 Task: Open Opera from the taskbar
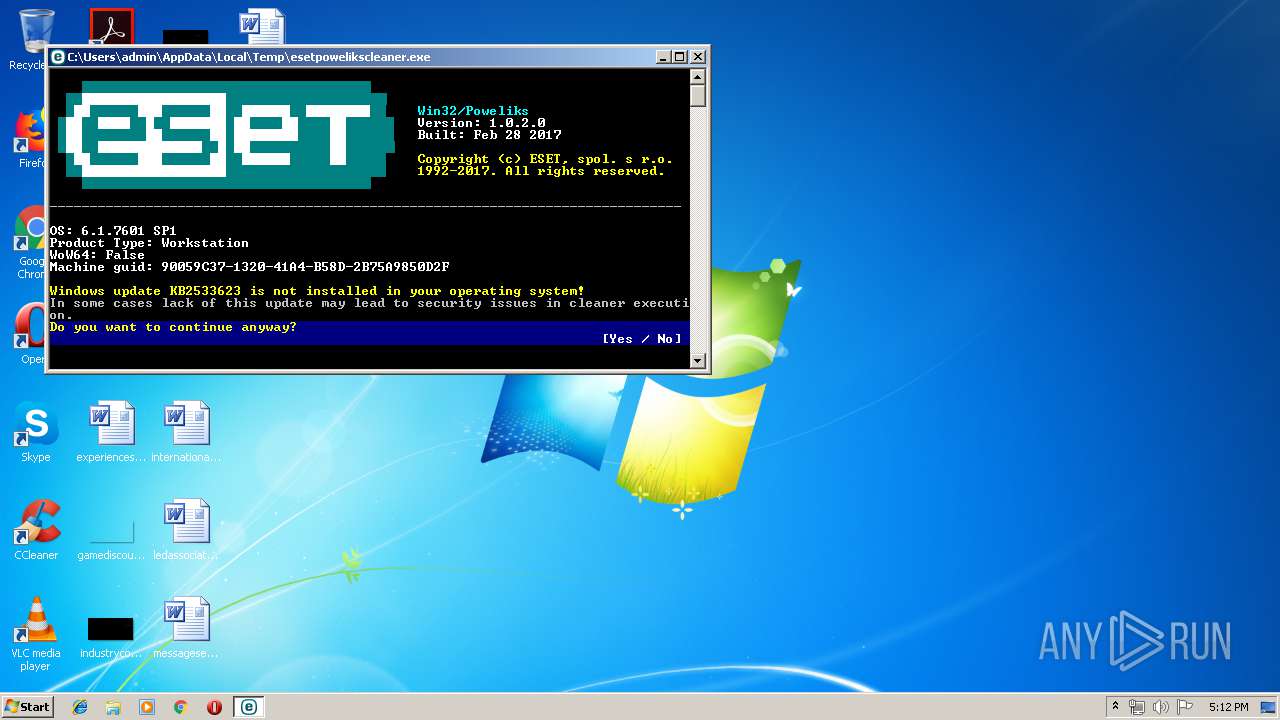click(214, 707)
